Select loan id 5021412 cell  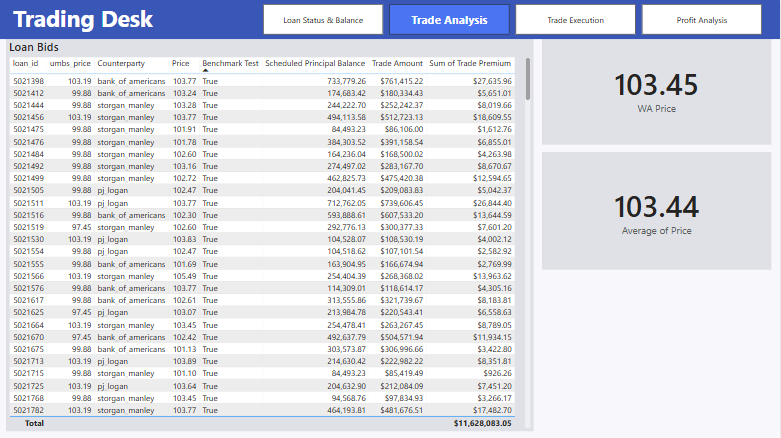coord(28,93)
